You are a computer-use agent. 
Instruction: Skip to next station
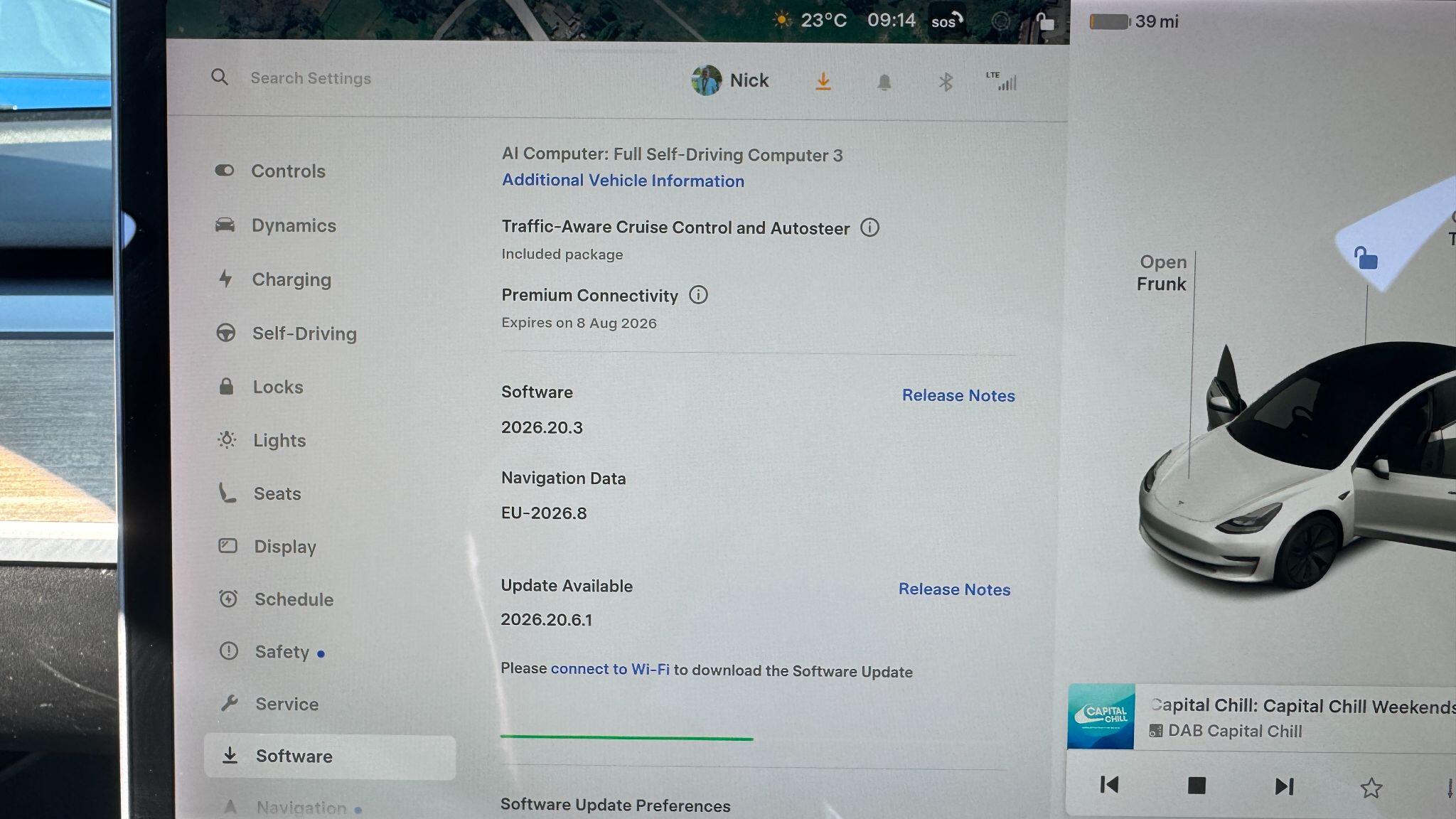click(1284, 786)
